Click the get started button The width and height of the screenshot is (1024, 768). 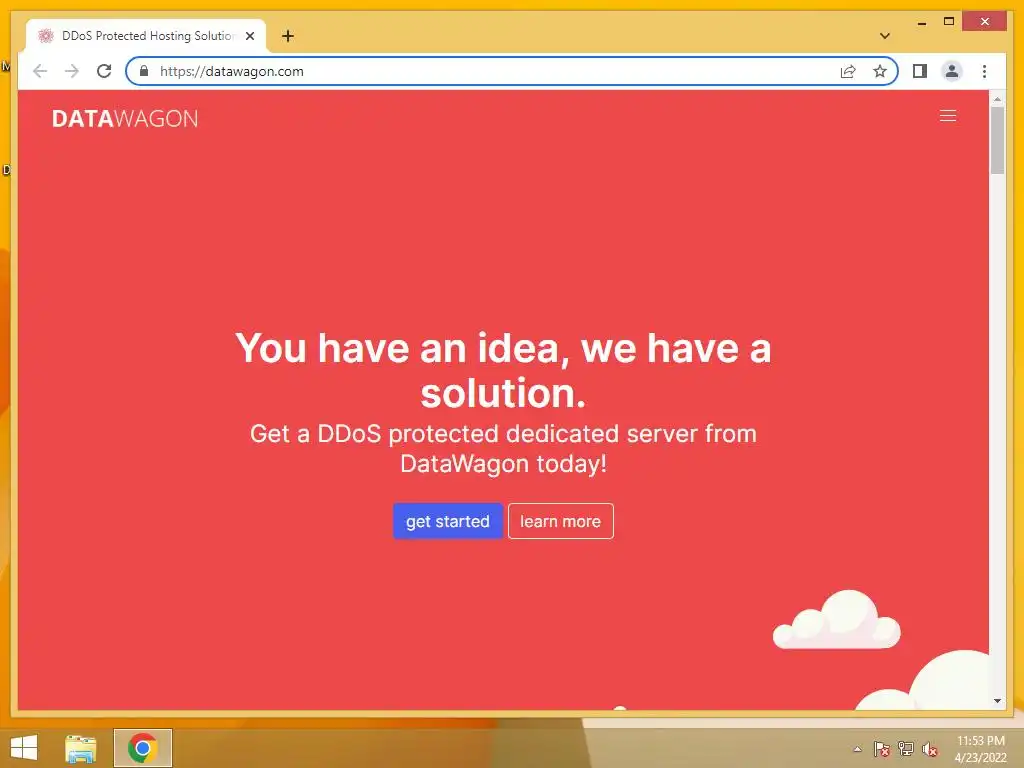[x=447, y=521]
